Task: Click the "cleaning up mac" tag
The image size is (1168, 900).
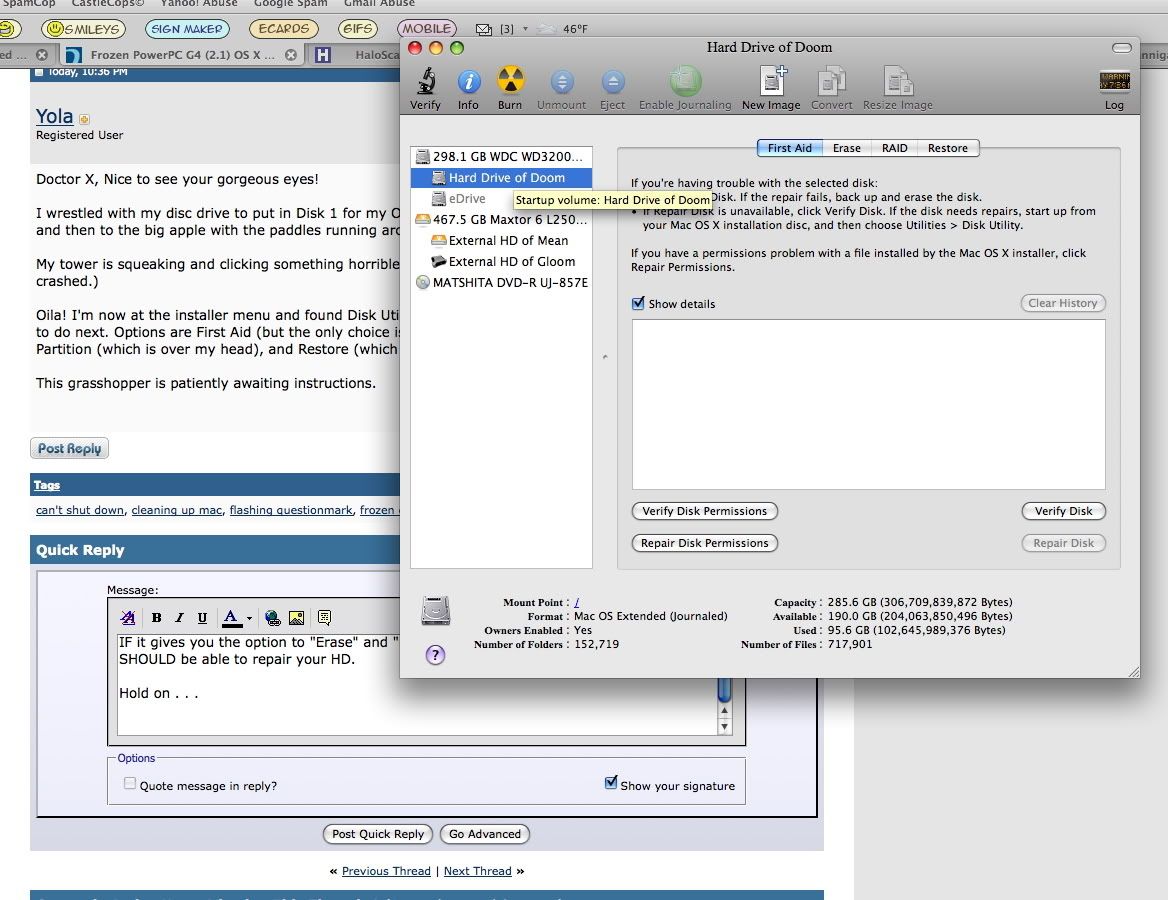Action: tap(177, 510)
